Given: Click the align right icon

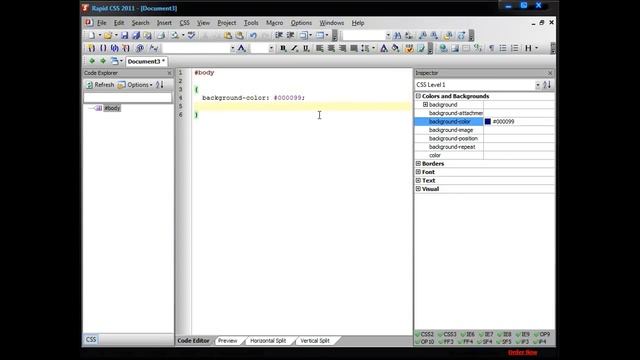Looking at the screenshot, I should [x=342, y=48].
